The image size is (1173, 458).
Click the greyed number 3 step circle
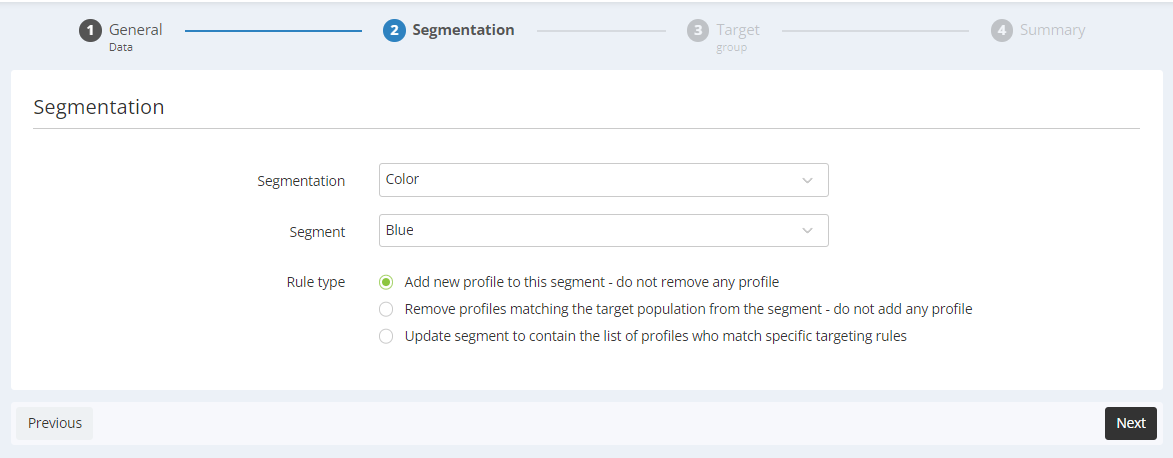point(698,31)
